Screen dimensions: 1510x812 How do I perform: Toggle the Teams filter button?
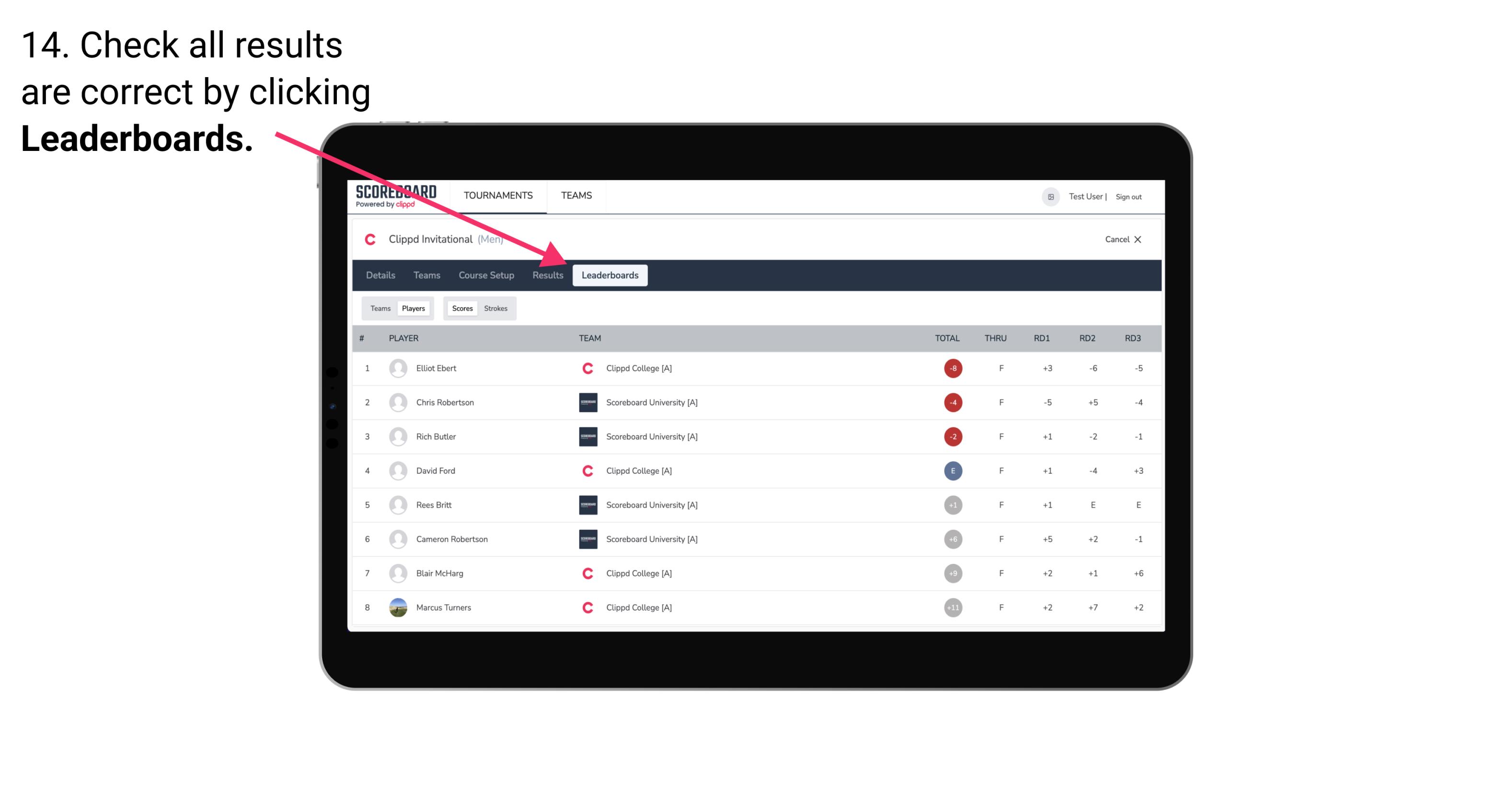coord(379,308)
